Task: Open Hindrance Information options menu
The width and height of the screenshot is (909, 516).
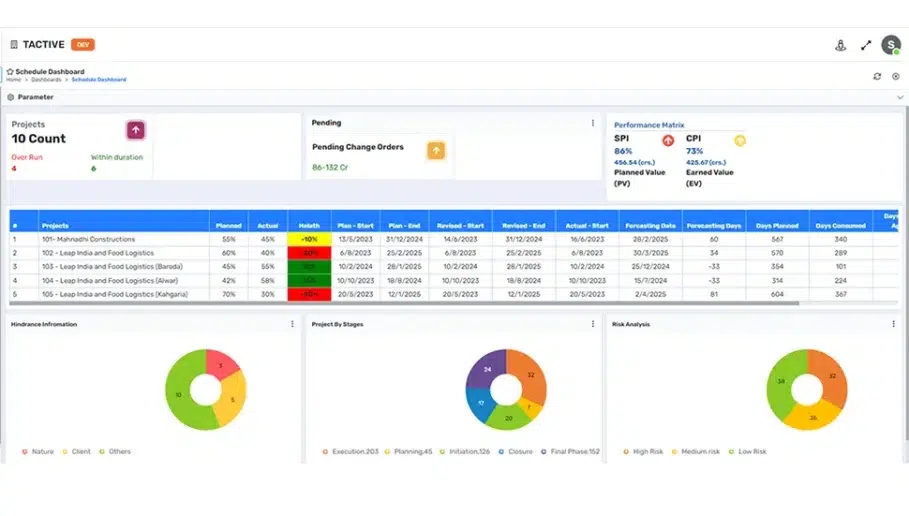Action: 292,324
